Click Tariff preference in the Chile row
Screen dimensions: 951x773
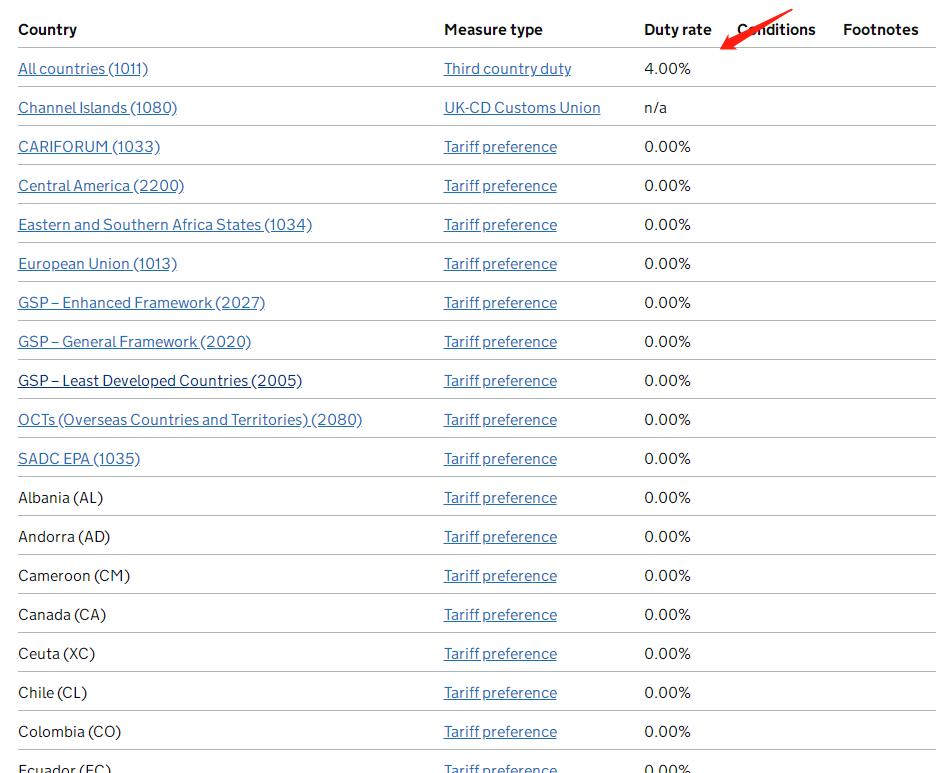pyautogui.click(x=500, y=692)
